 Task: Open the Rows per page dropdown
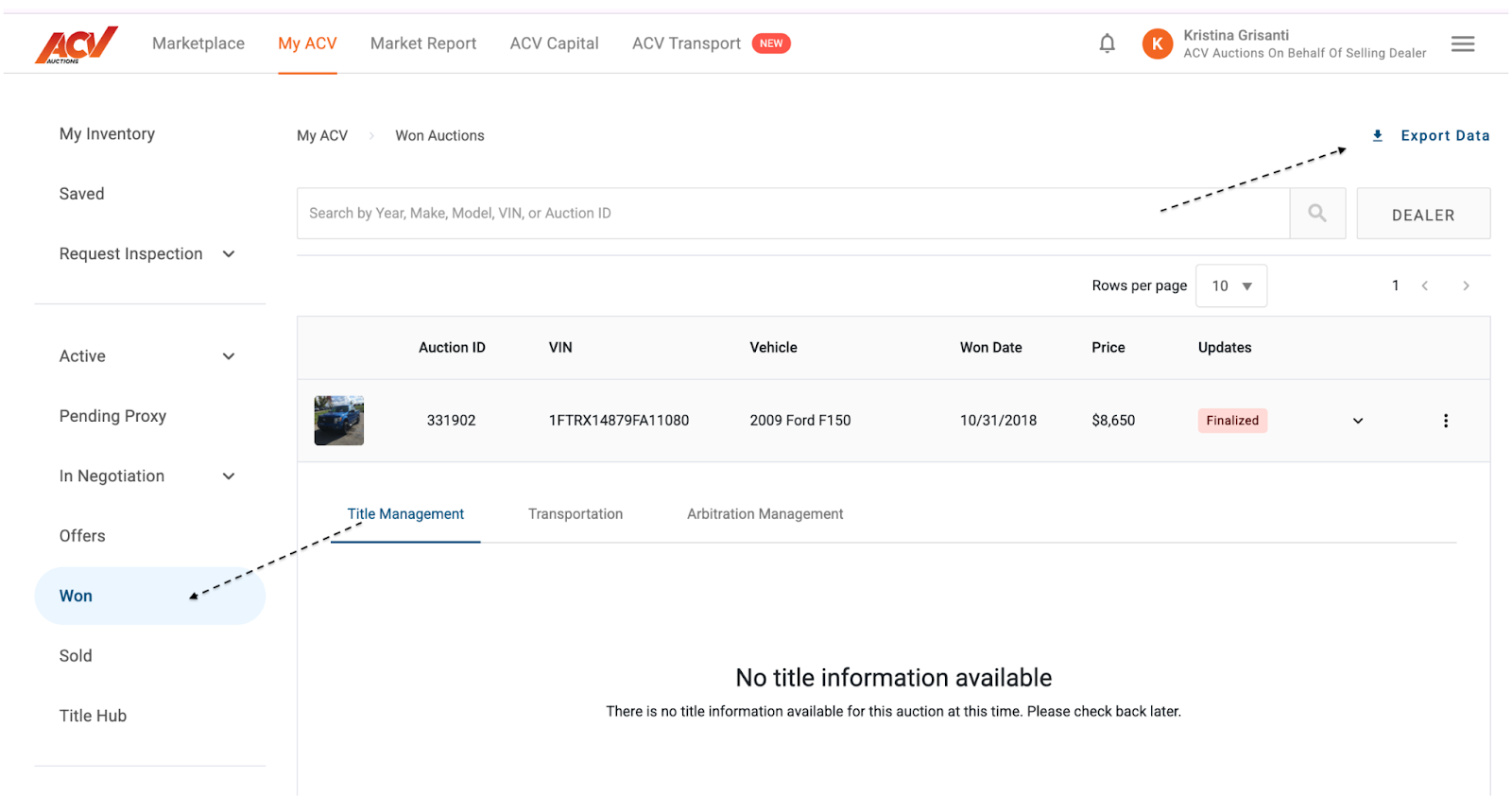point(1231,286)
